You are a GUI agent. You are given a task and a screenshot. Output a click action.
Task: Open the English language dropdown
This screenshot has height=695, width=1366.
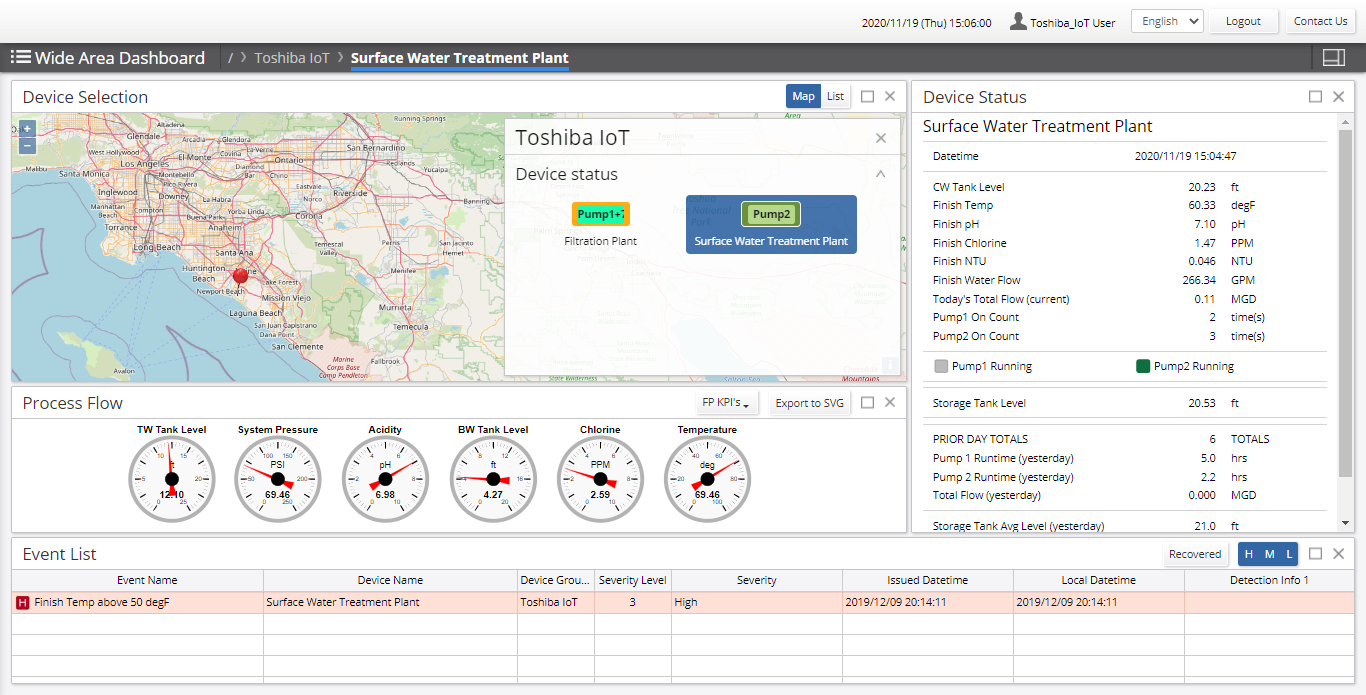[1167, 21]
